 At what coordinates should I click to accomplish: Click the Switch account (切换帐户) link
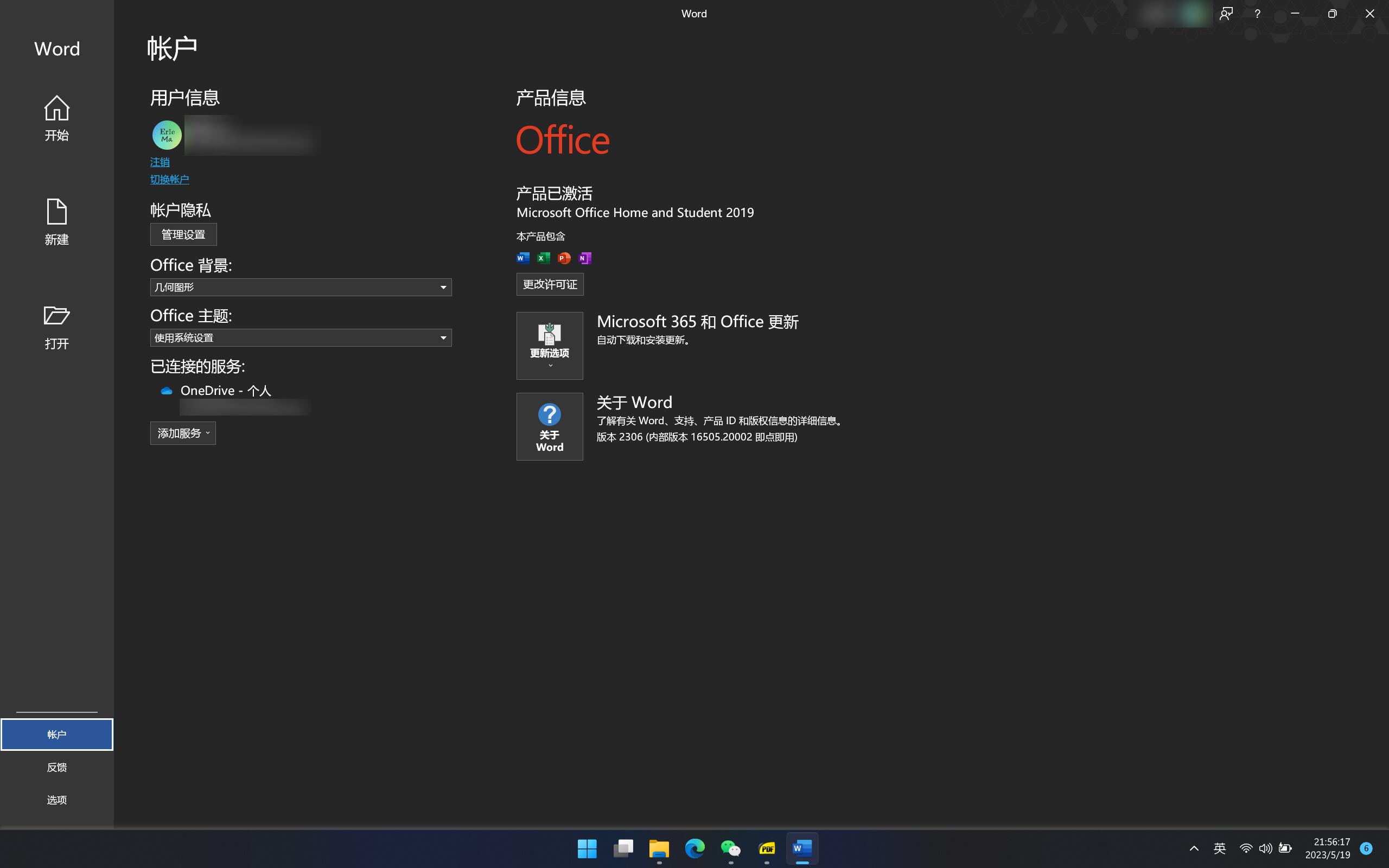pyautogui.click(x=169, y=179)
